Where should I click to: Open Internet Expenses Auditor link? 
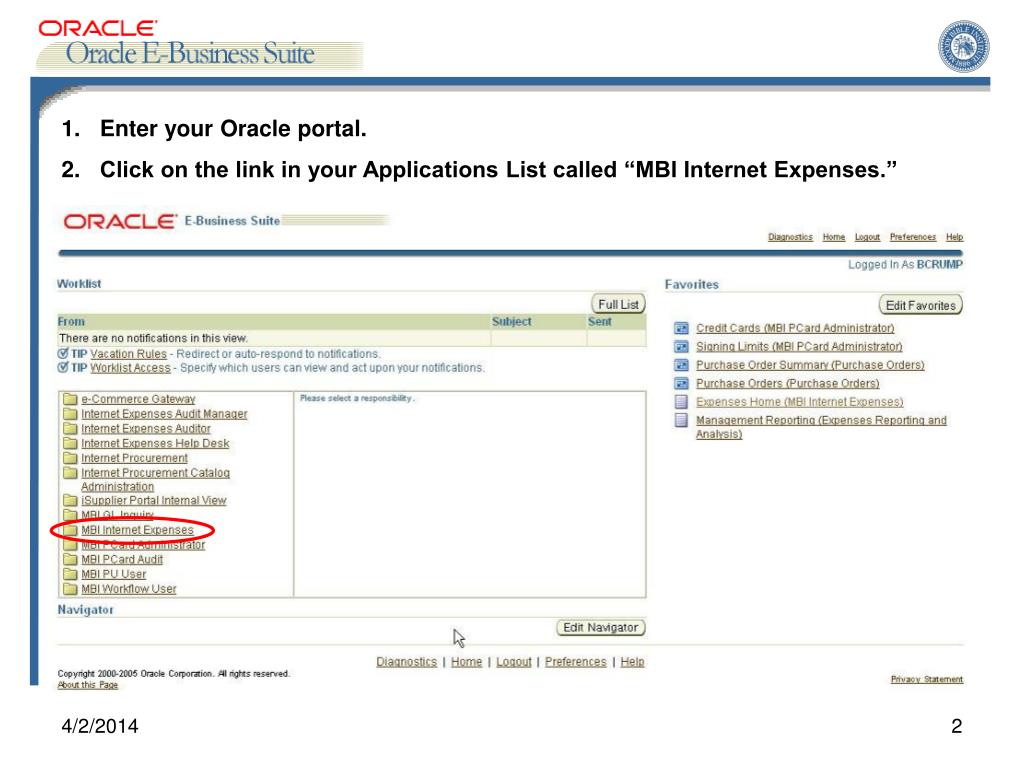point(146,428)
